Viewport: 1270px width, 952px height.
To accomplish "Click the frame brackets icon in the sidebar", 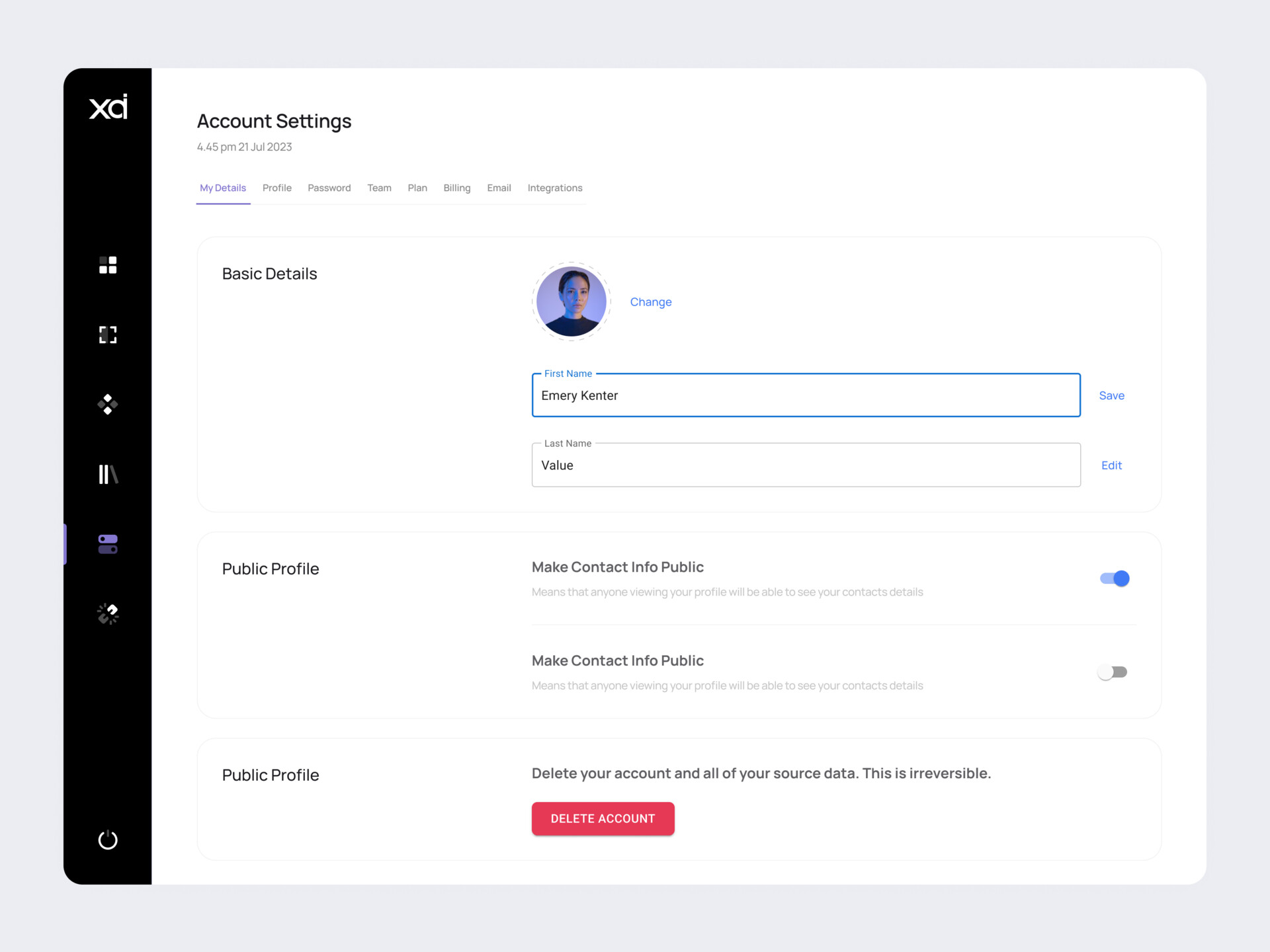I will 108,335.
